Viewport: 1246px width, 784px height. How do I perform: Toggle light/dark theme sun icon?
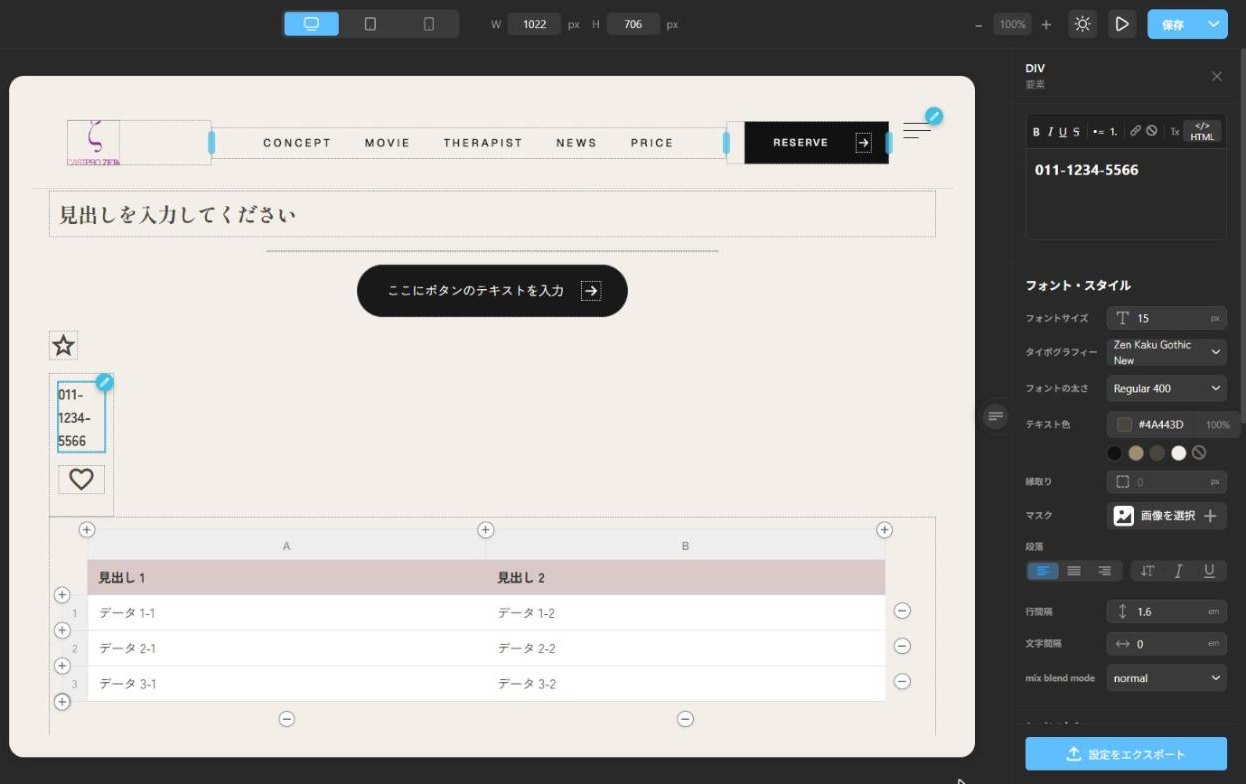point(1082,24)
